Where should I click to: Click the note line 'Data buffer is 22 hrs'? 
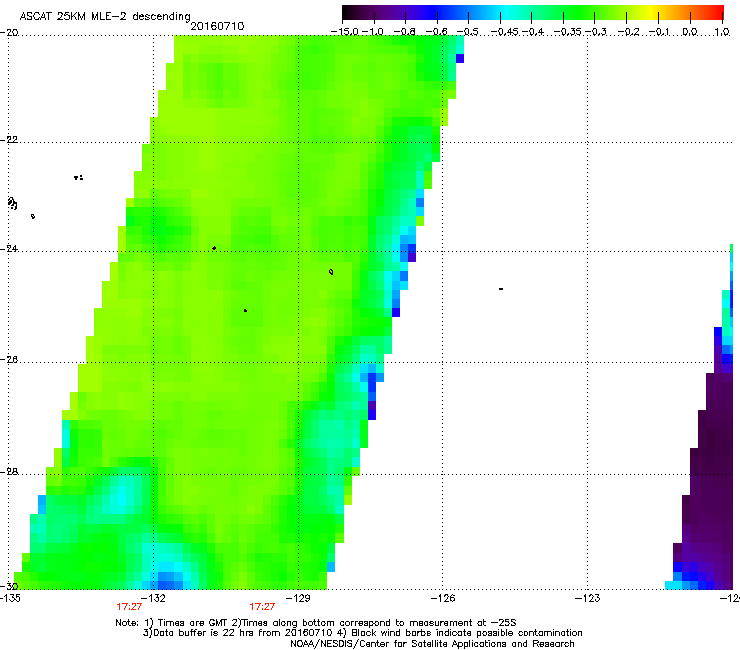pyautogui.click(x=362, y=633)
